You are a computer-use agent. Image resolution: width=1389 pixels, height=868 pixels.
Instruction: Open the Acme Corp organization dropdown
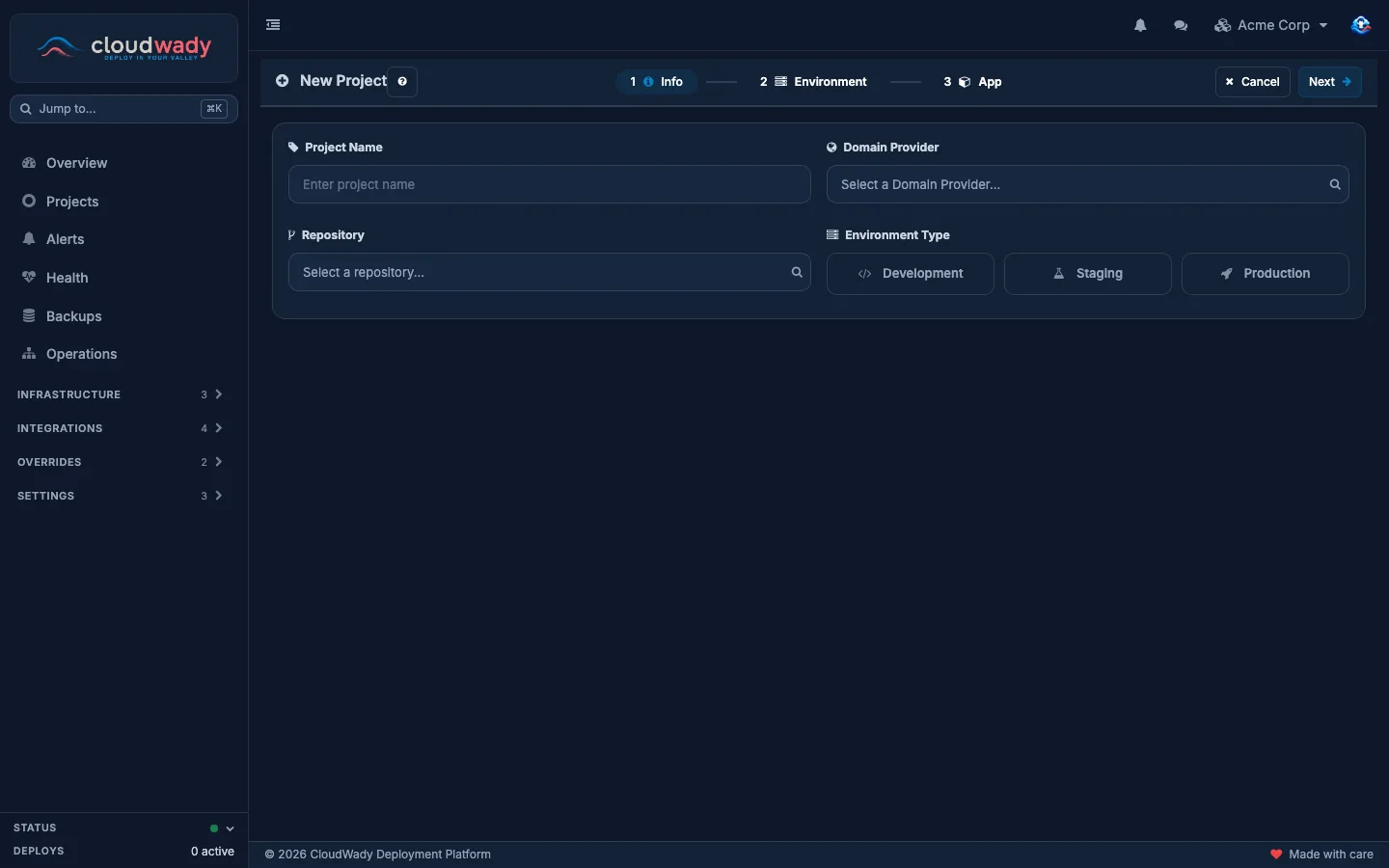pos(1271,25)
